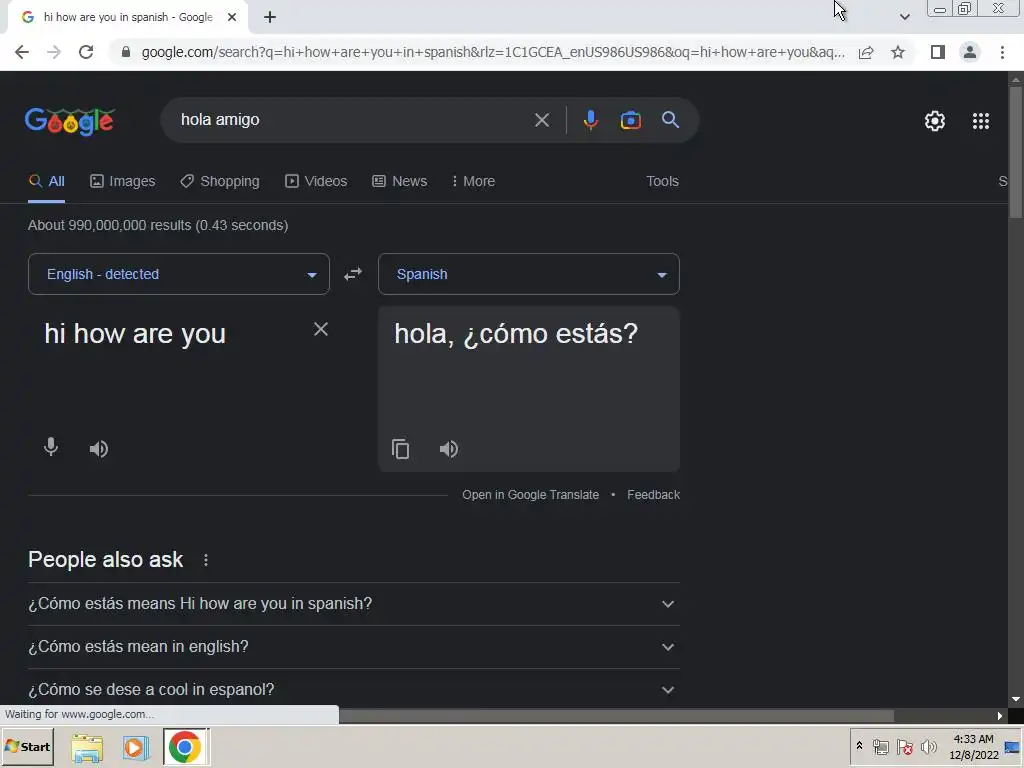Open Chrome three-dot menu
1024x768 pixels.
1002,52
